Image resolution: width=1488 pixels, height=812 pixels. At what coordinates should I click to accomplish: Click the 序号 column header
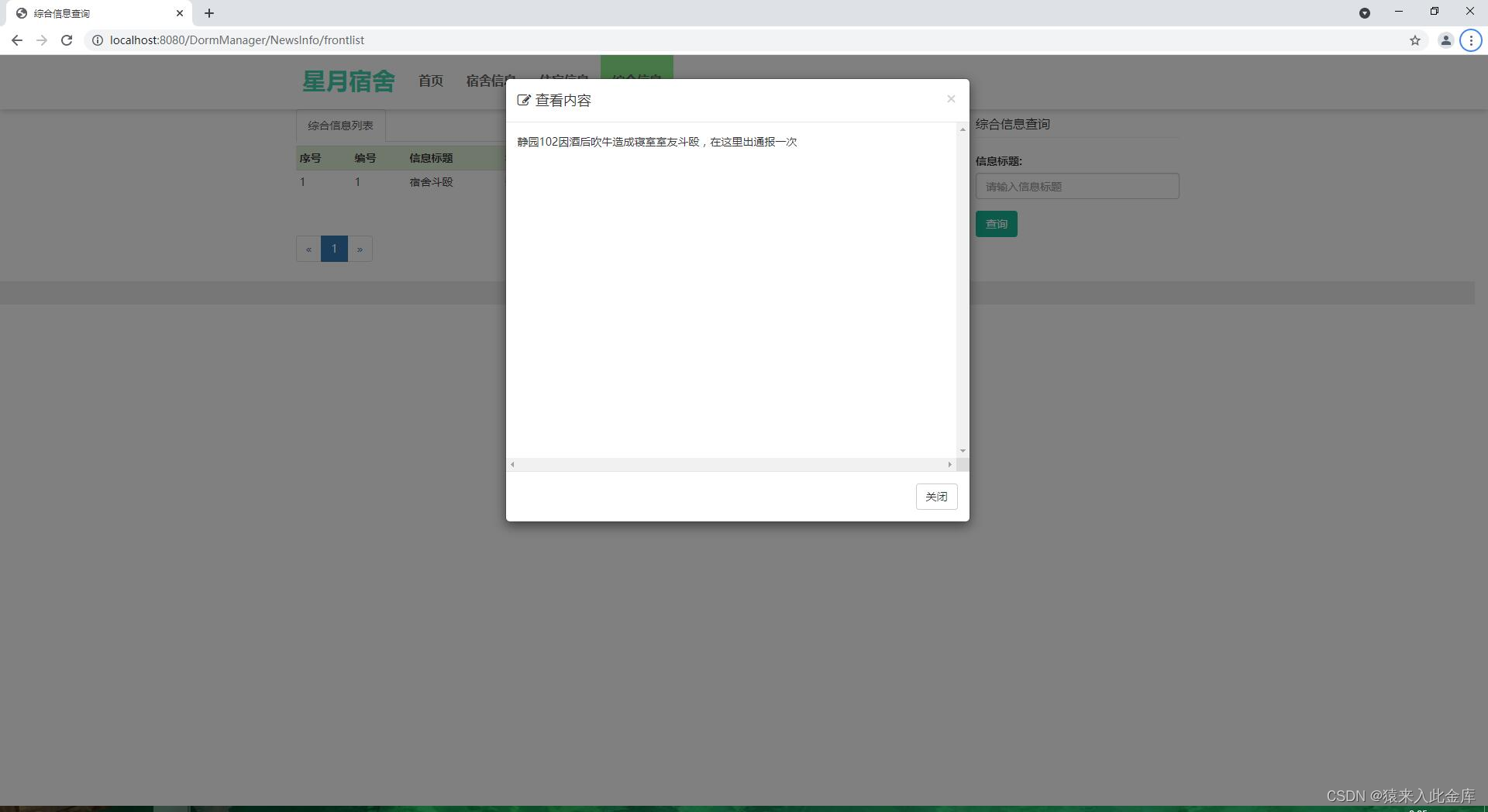point(310,158)
